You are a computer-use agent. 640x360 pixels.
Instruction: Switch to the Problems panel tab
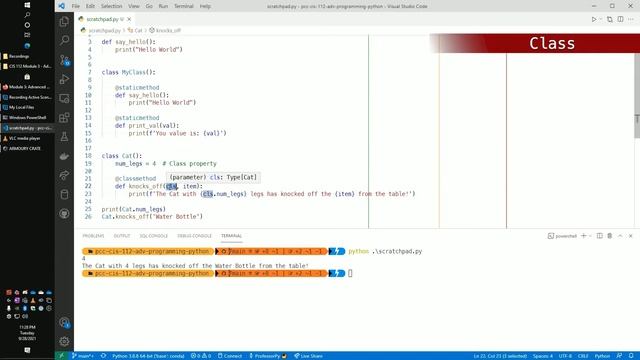(x=93, y=236)
